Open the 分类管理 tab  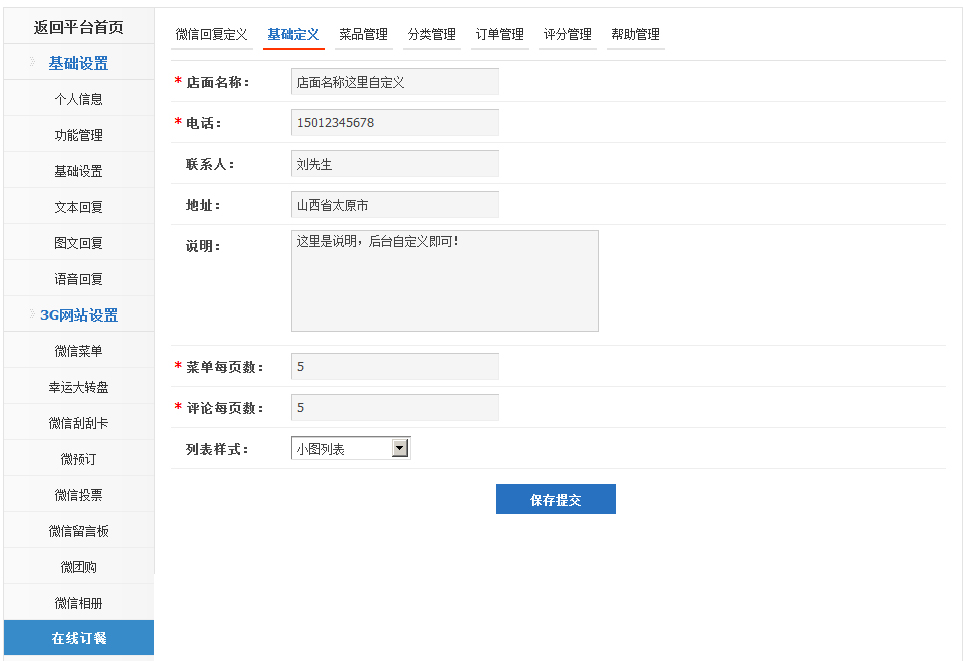[x=431, y=35]
